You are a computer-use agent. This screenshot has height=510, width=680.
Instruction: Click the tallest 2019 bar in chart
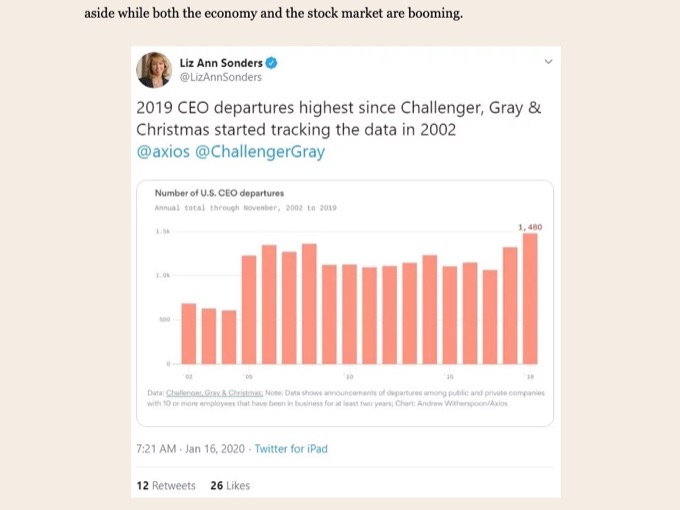530,298
